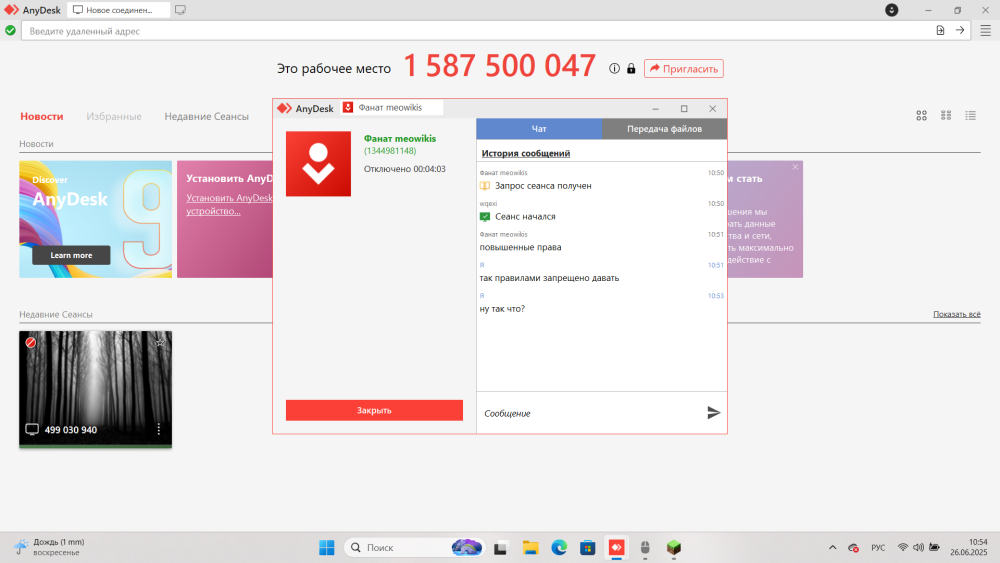Open the Новости tab
The image size is (1000, 563).
click(41, 116)
